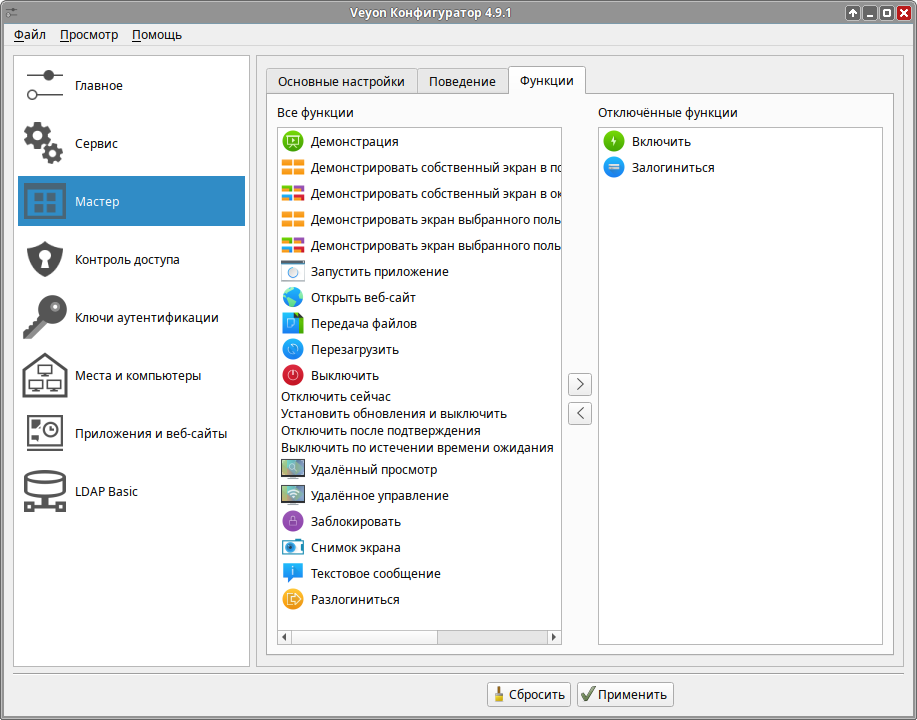Select "Демонстрировать собственный экран в ок…" row
The width and height of the screenshot is (917, 720).
[419, 194]
